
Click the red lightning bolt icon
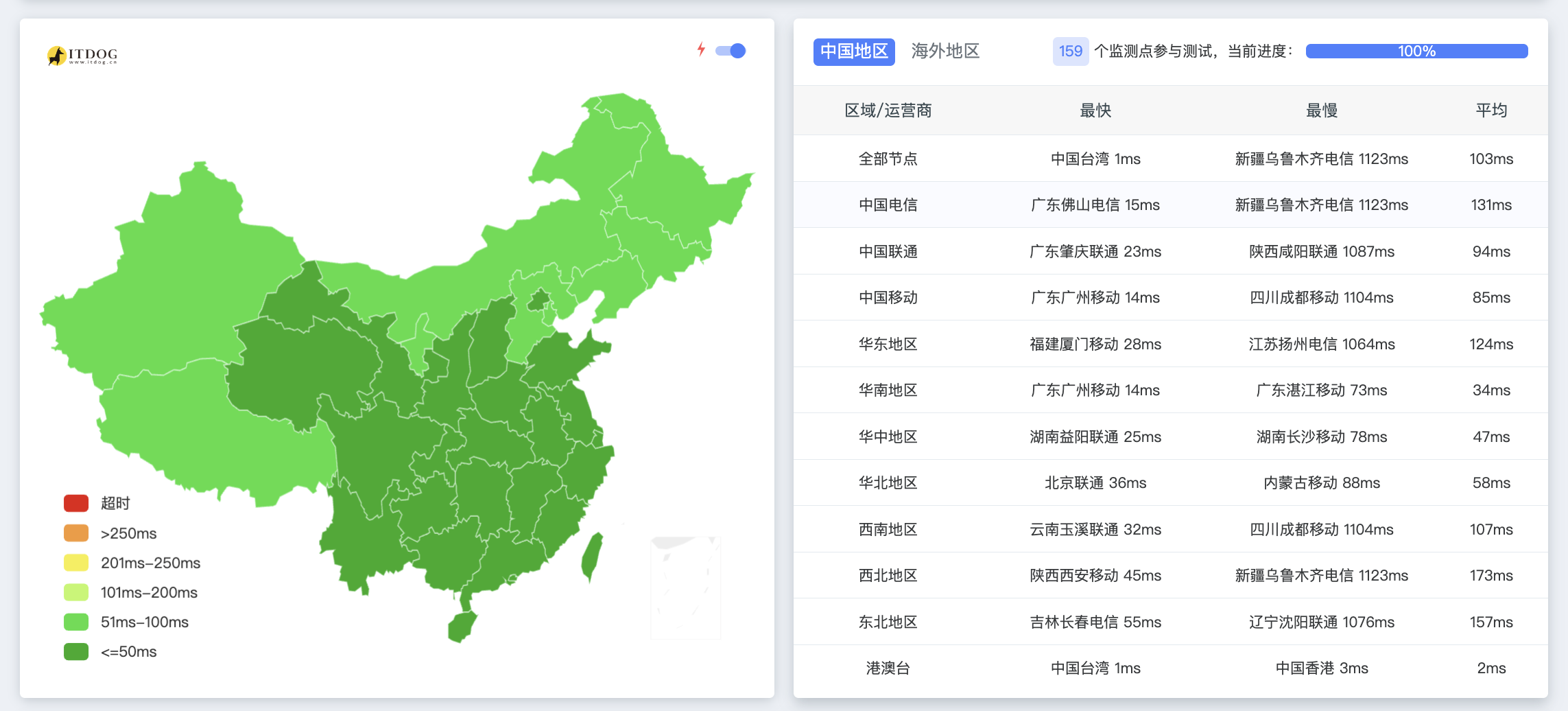tap(700, 49)
